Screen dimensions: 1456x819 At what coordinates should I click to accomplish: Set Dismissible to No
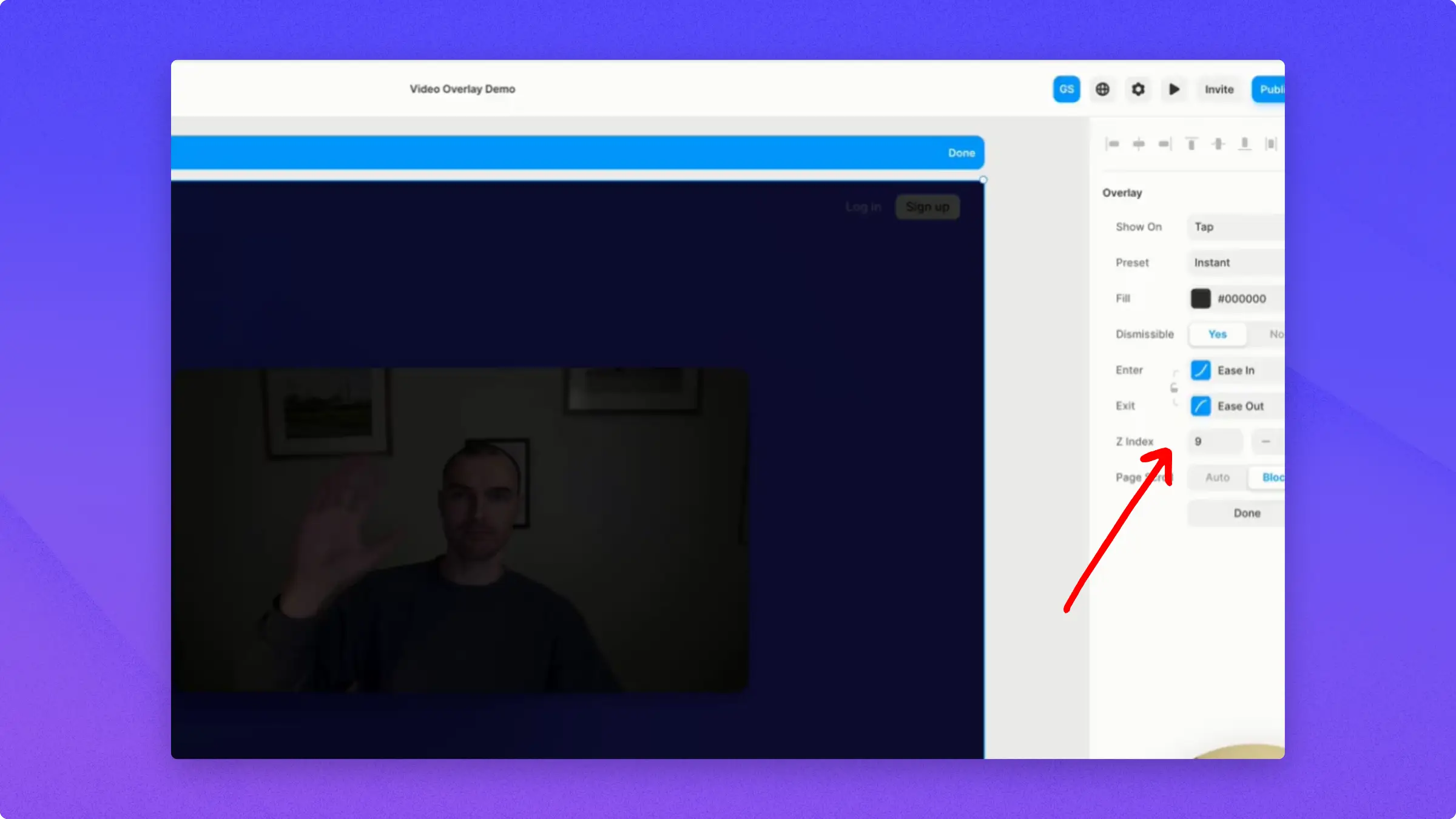coord(1275,334)
